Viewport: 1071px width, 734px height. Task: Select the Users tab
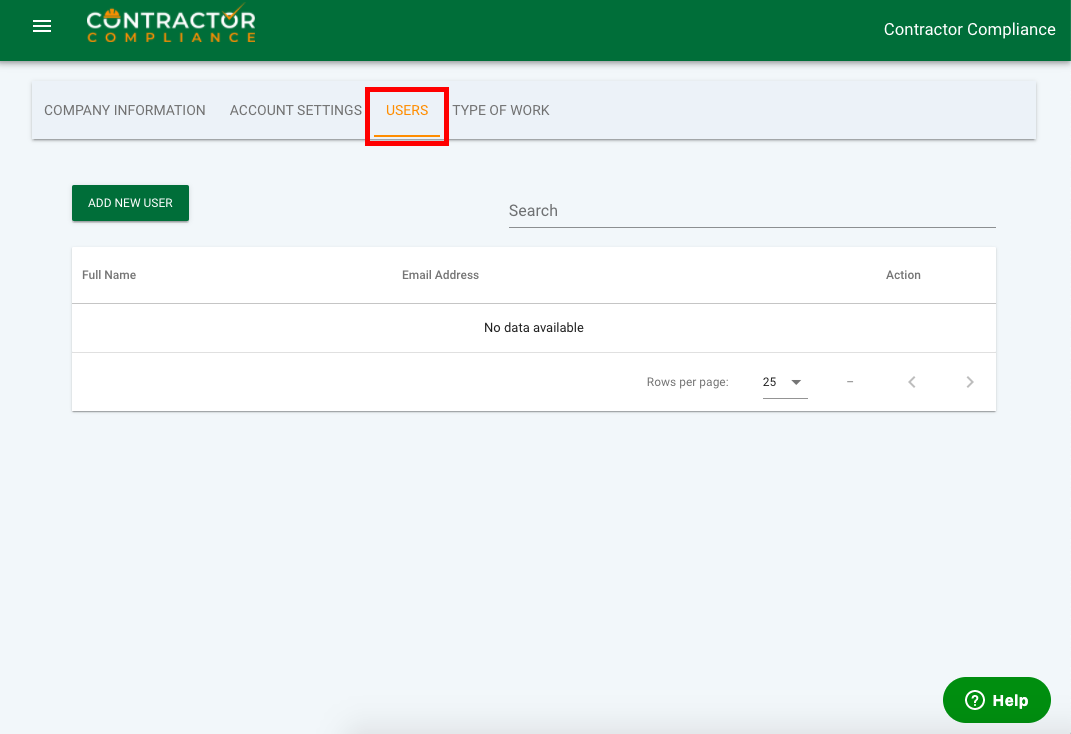(x=407, y=110)
